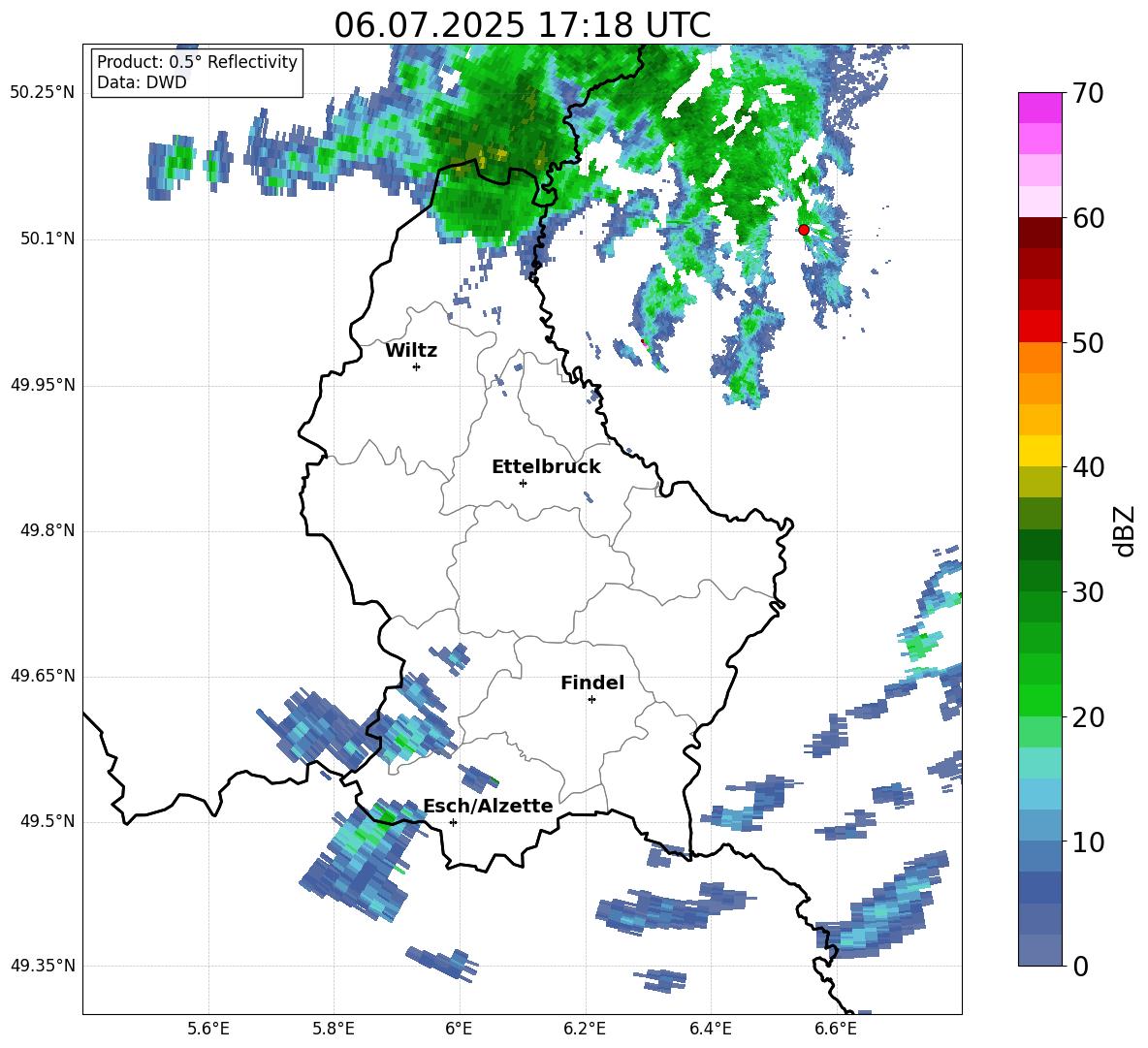Click the red dot radar marker
This screenshot has height=1048, width=1148.
pyautogui.click(x=804, y=230)
